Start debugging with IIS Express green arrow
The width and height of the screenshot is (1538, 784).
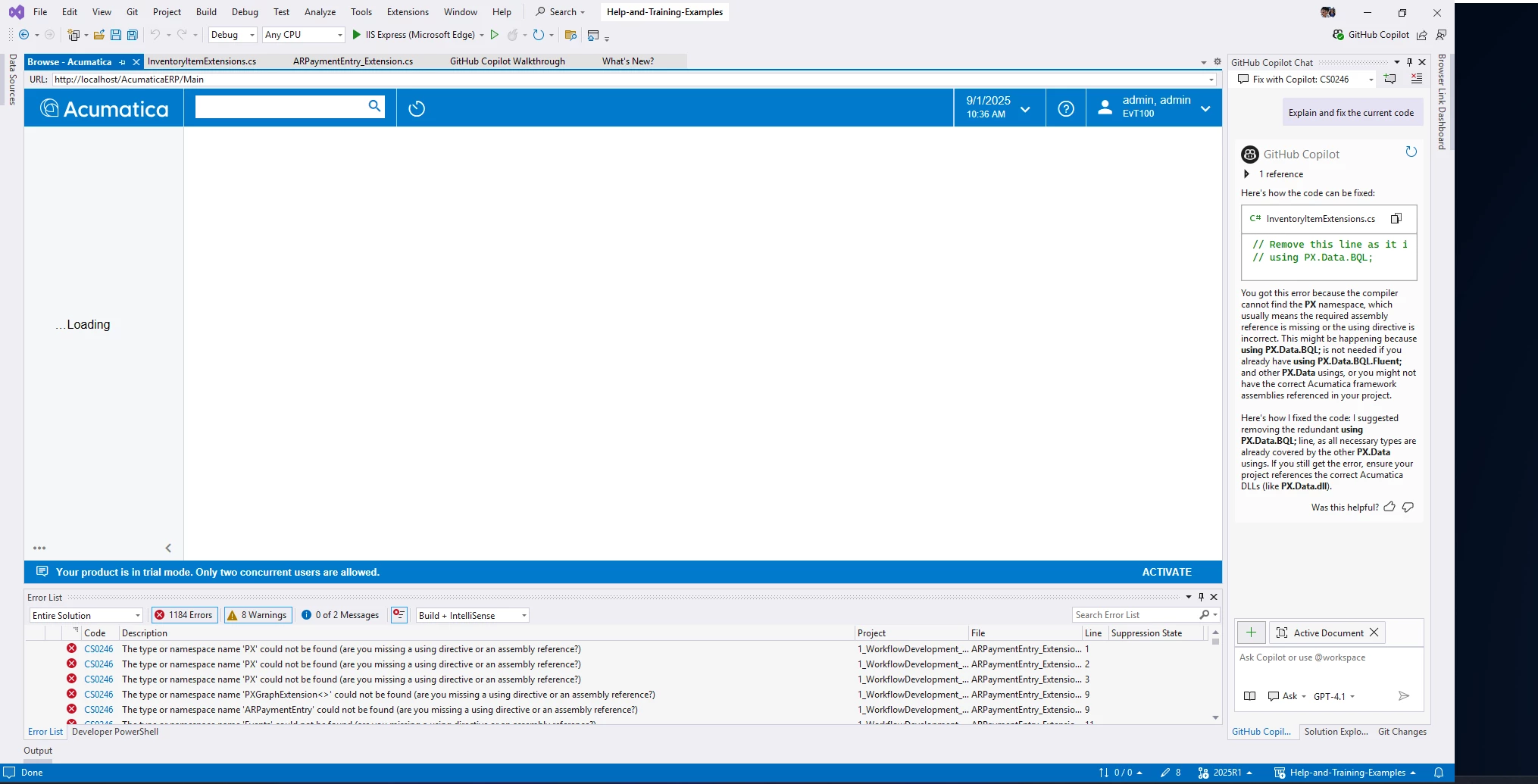357,35
